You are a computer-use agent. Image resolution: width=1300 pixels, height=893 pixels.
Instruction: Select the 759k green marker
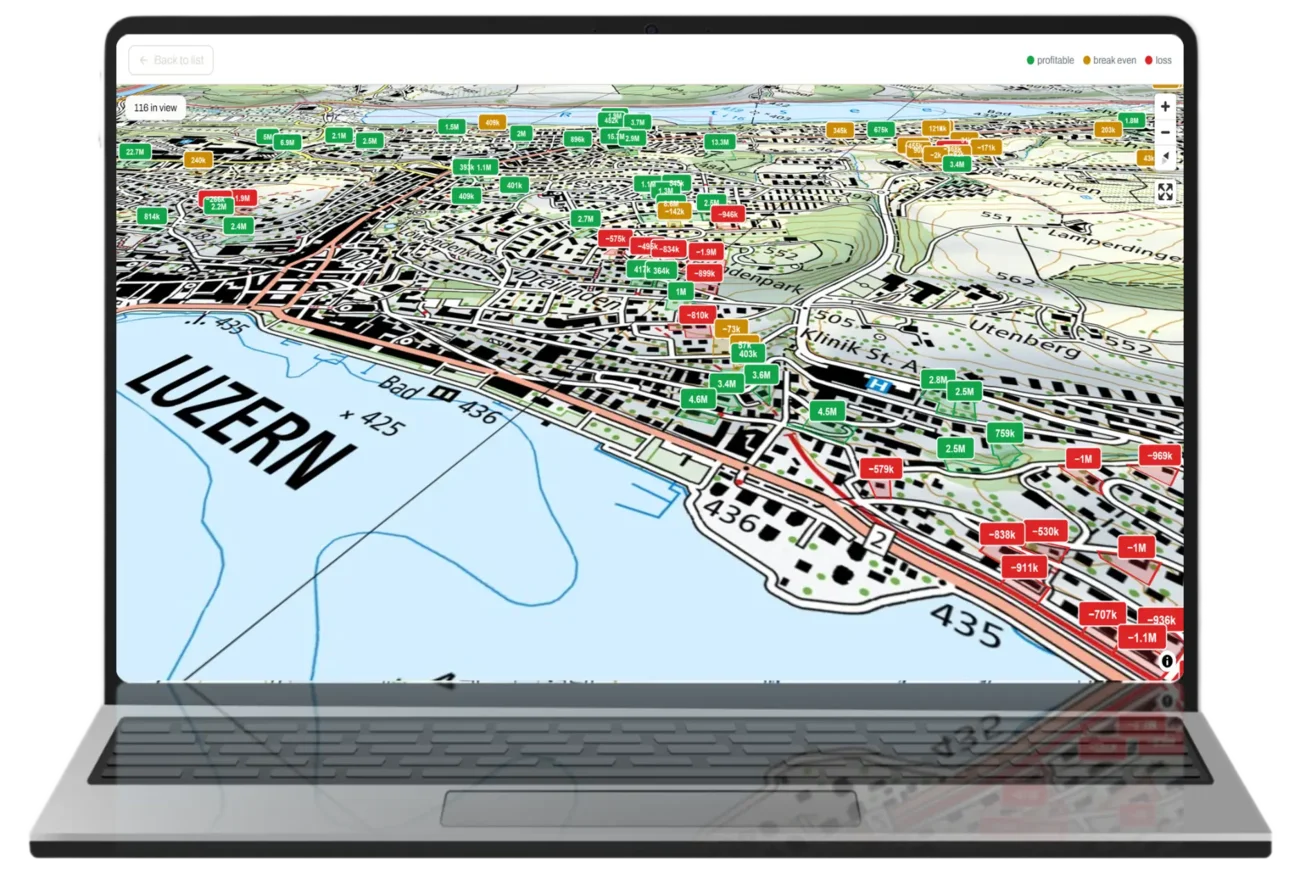click(1004, 433)
